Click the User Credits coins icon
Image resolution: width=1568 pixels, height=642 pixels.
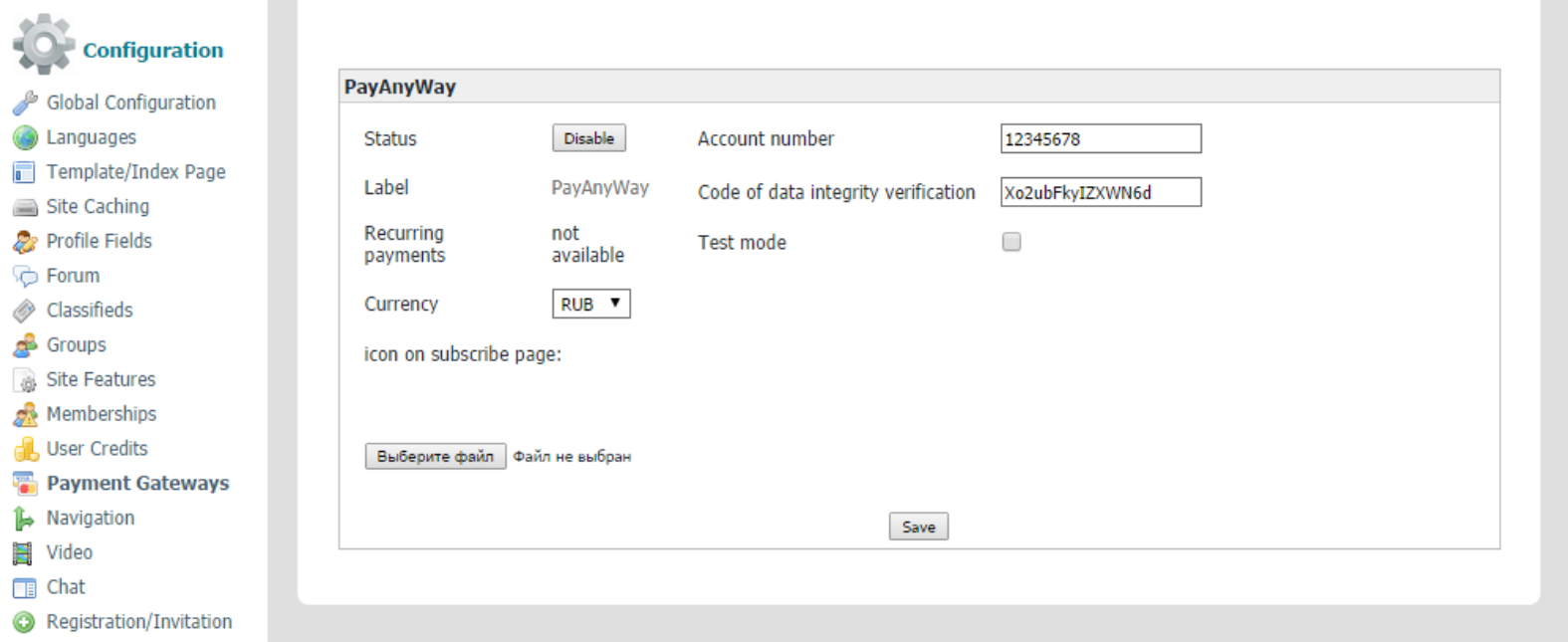point(25,450)
